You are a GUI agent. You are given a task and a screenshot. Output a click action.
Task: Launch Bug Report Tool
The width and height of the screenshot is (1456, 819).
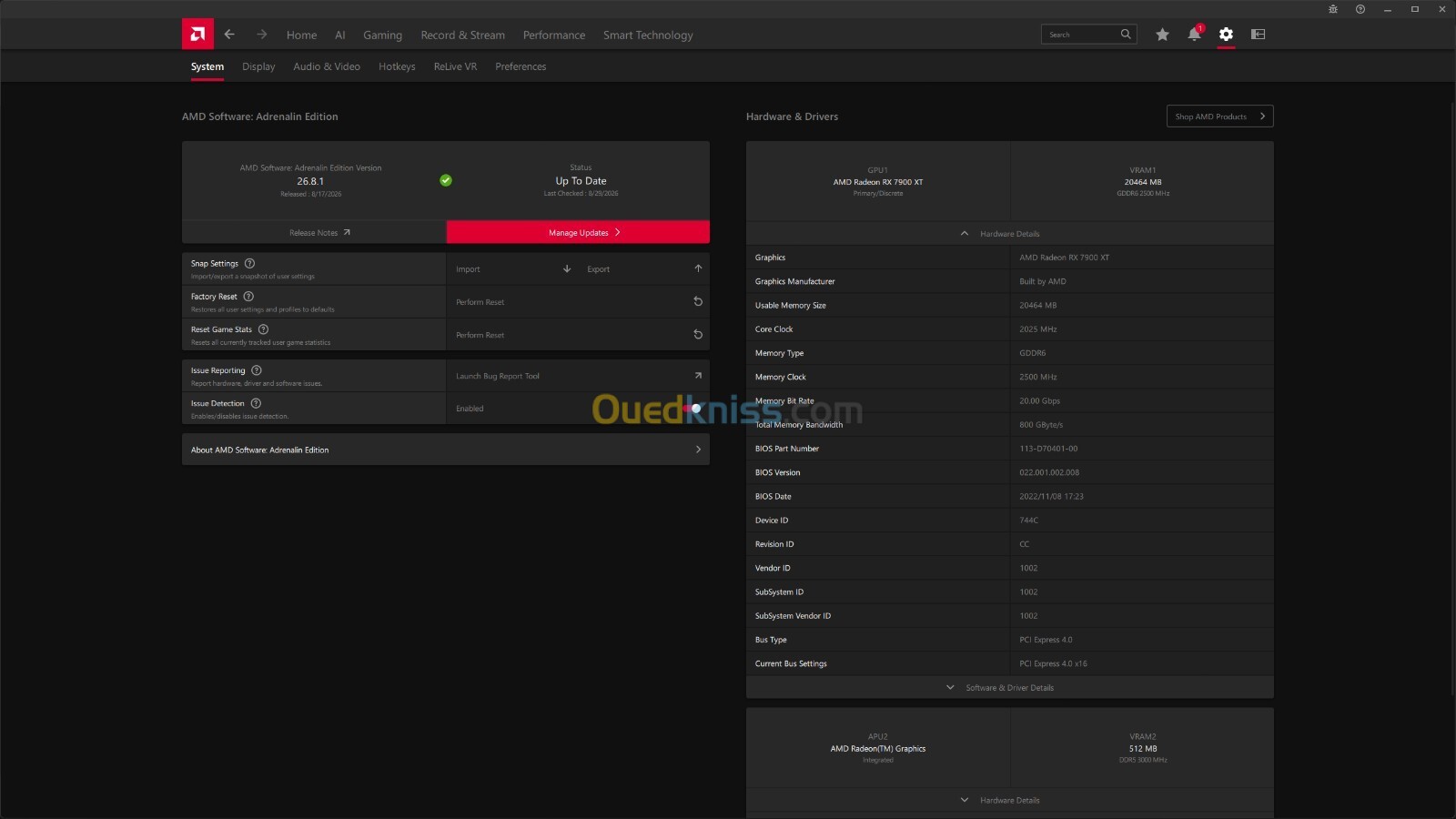(x=578, y=376)
